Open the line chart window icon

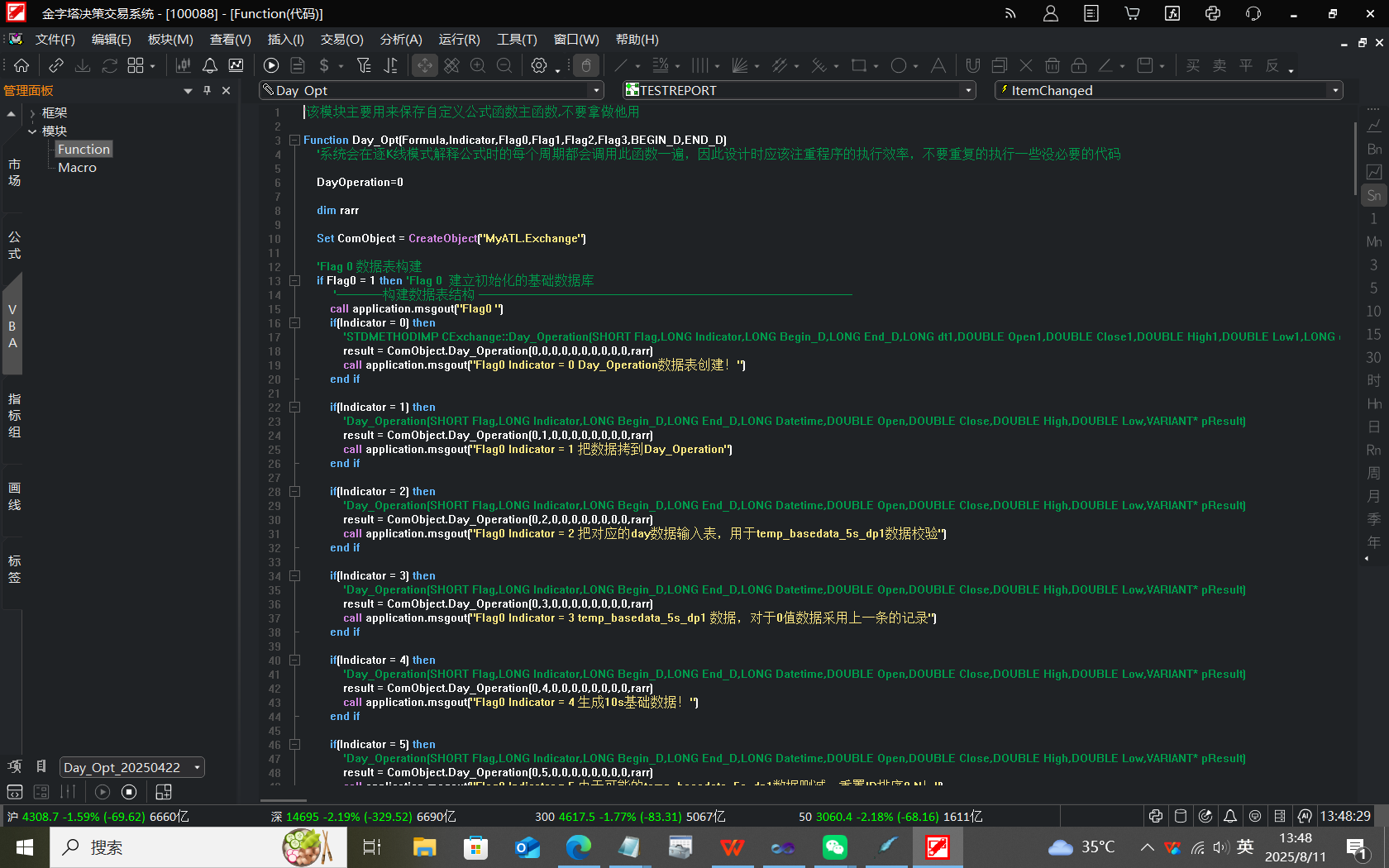(236, 65)
